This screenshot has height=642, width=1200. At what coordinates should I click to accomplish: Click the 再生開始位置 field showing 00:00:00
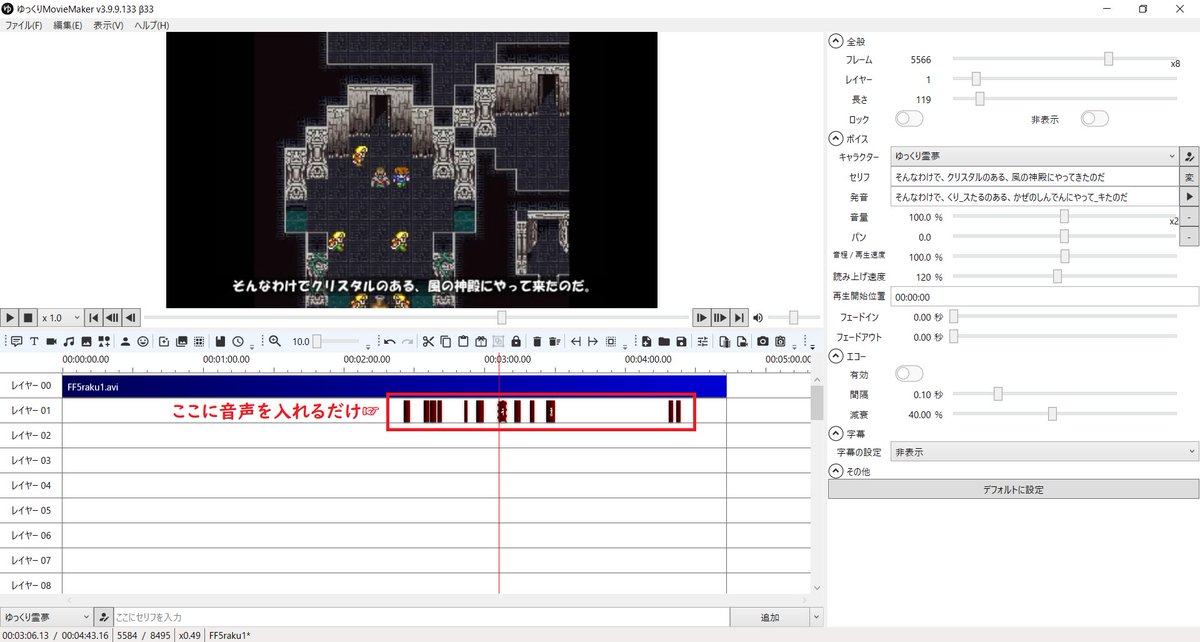click(1044, 296)
